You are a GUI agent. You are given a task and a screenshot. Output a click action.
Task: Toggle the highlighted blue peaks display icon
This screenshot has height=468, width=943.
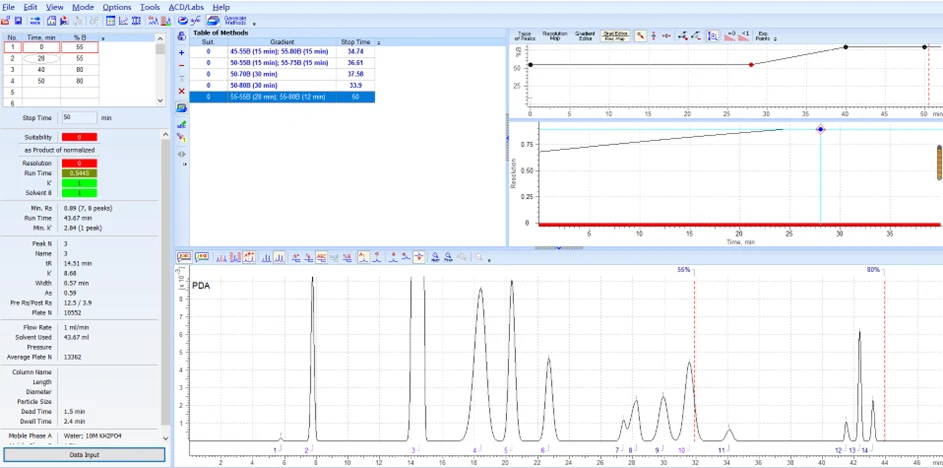[x=279, y=257]
